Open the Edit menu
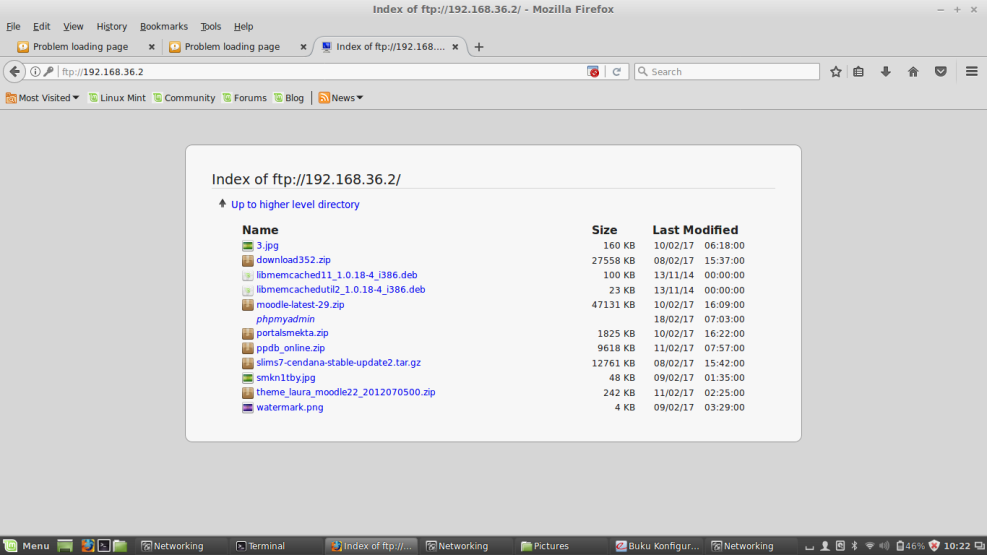The height and width of the screenshot is (555, 987). tap(42, 26)
